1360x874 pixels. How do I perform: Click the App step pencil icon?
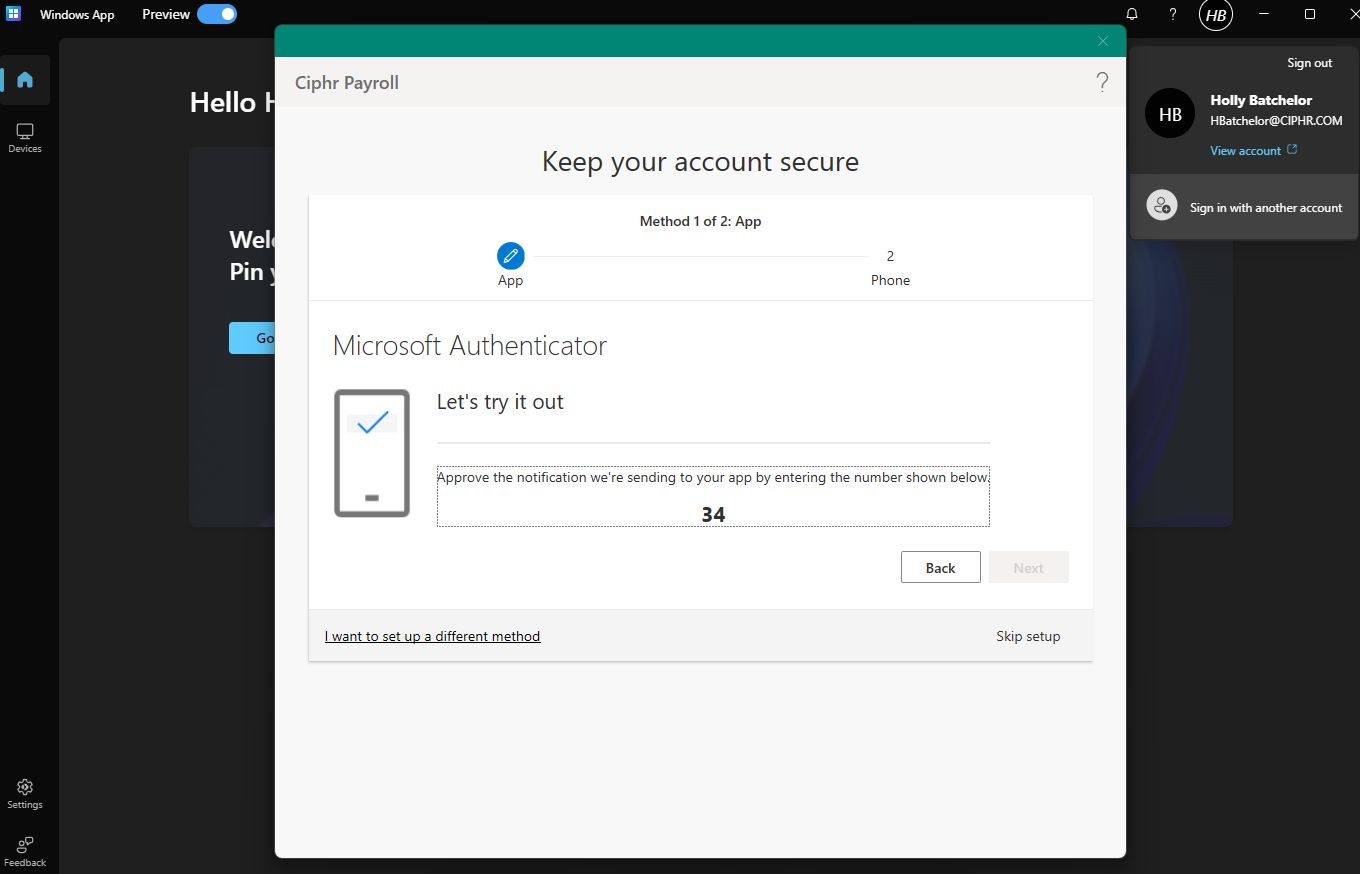click(x=511, y=256)
